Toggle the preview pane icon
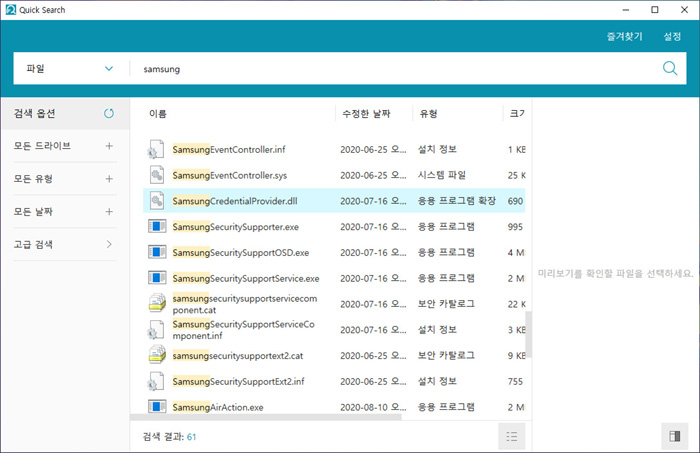The height and width of the screenshot is (453, 700). [675, 436]
